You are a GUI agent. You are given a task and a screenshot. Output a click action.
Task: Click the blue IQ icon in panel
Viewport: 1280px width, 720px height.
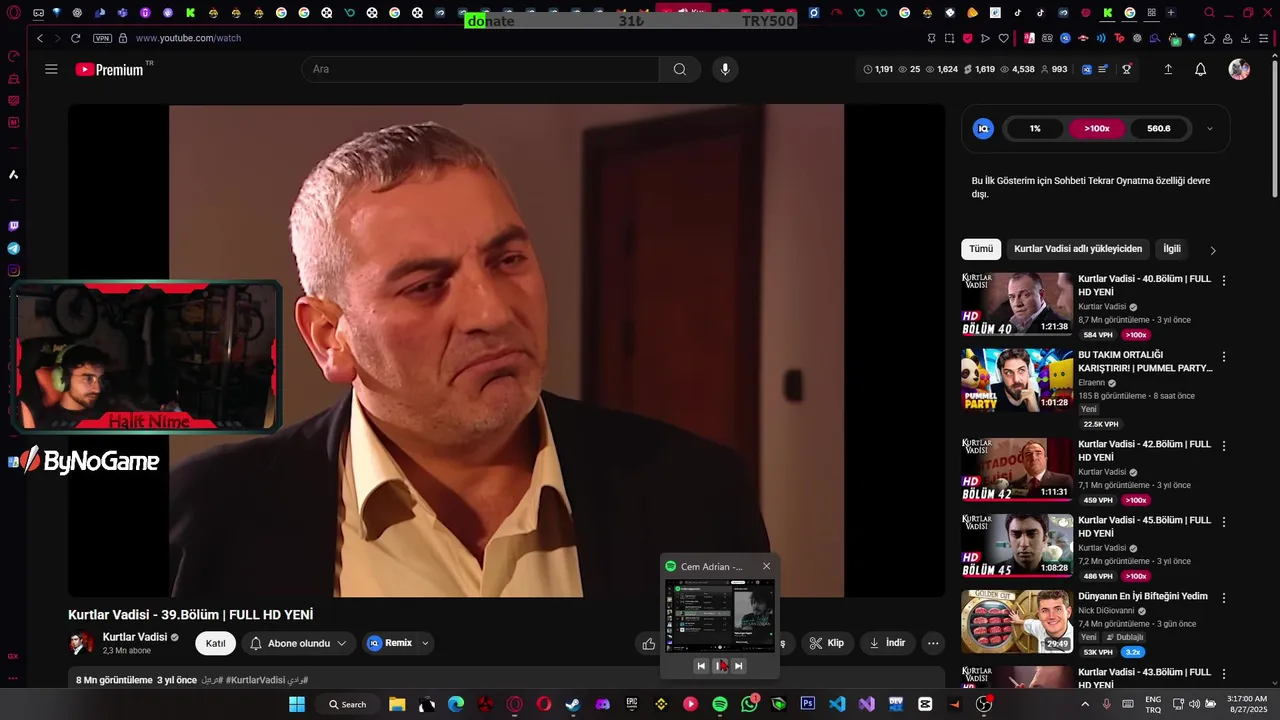click(x=983, y=128)
